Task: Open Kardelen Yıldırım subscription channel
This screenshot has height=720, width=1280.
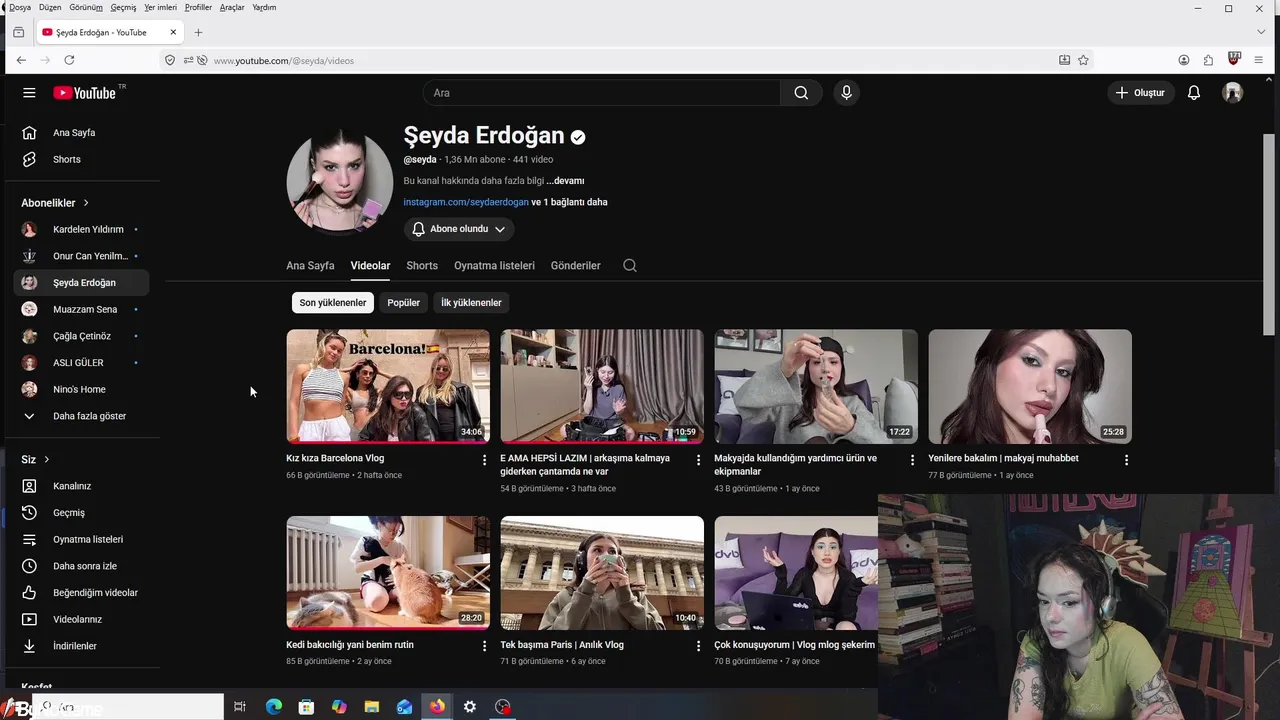Action: click(82, 230)
